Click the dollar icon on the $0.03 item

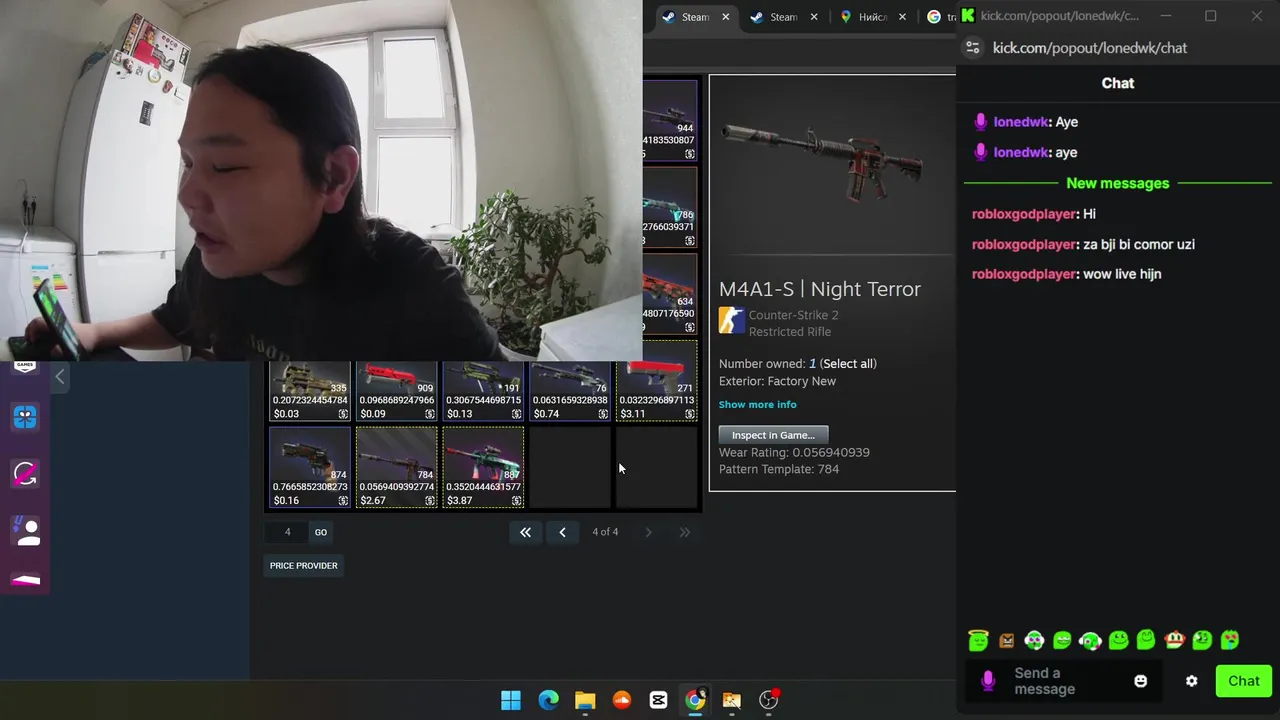click(x=343, y=414)
